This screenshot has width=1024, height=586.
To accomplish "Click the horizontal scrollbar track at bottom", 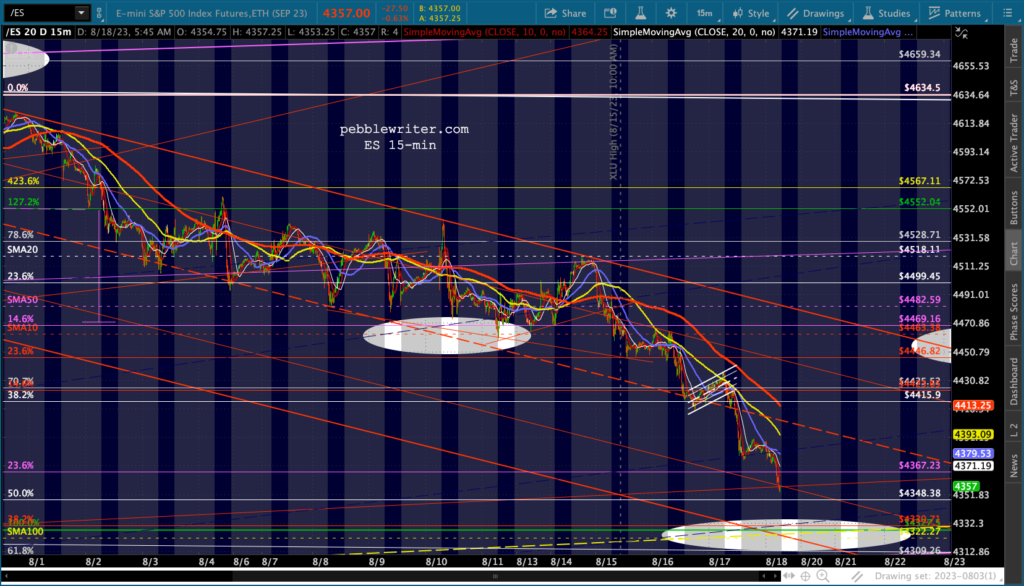I will pyautogui.click(x=391, y=576).
